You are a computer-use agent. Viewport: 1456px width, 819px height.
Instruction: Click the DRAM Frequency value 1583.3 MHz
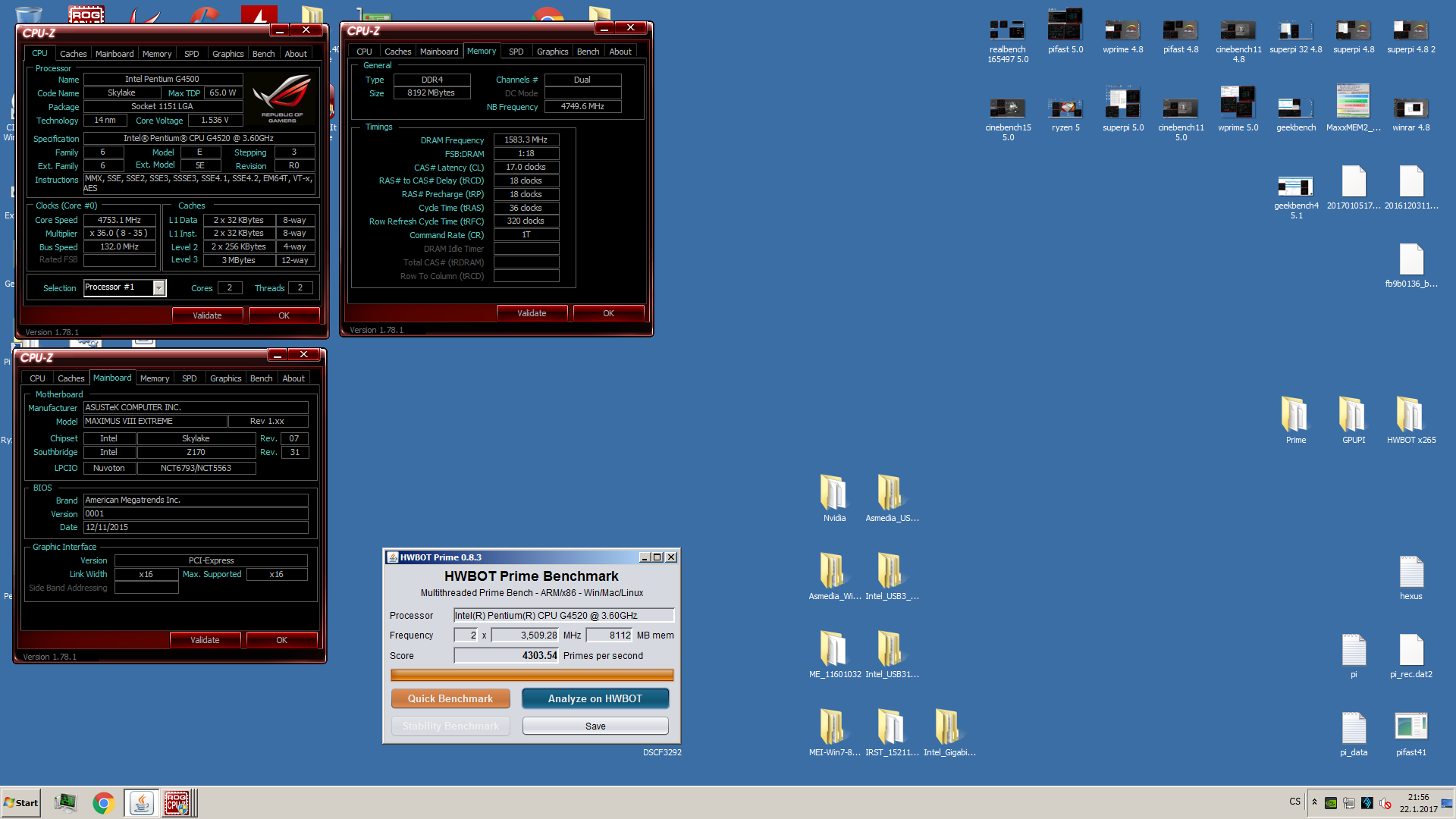[526, 140]
